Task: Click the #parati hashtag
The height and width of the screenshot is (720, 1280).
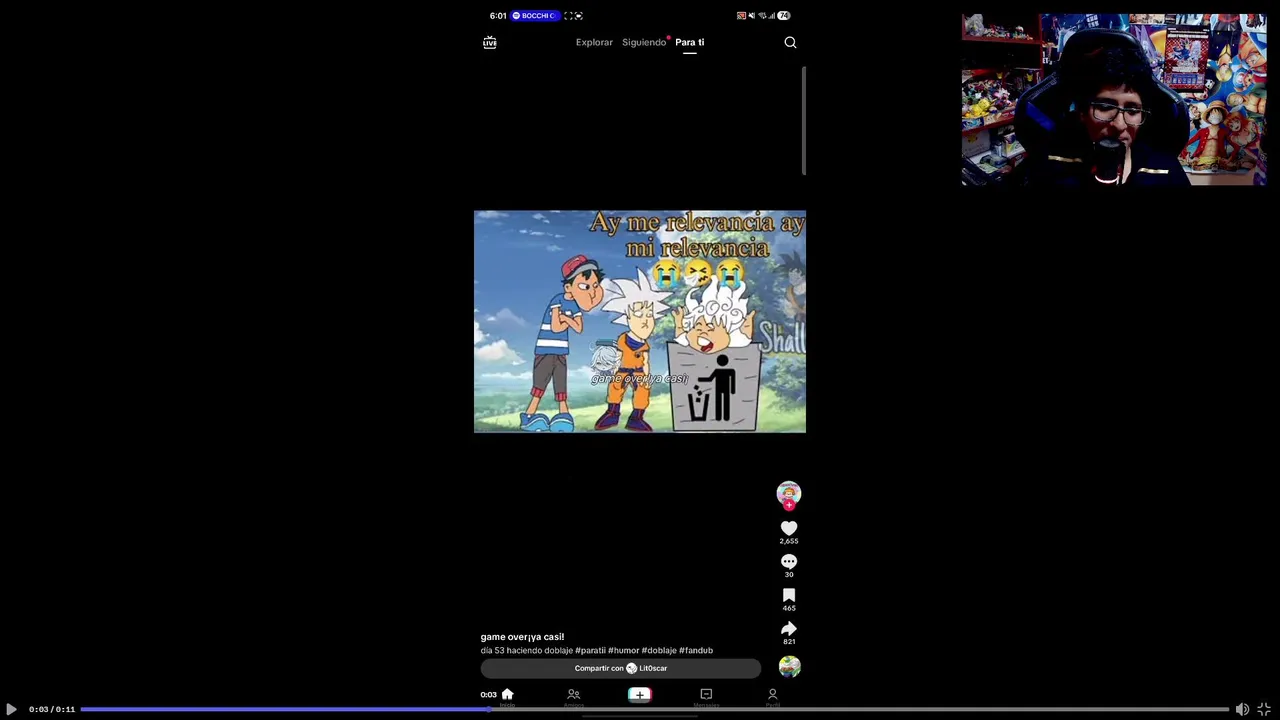Action: click(x=590, y=650)
